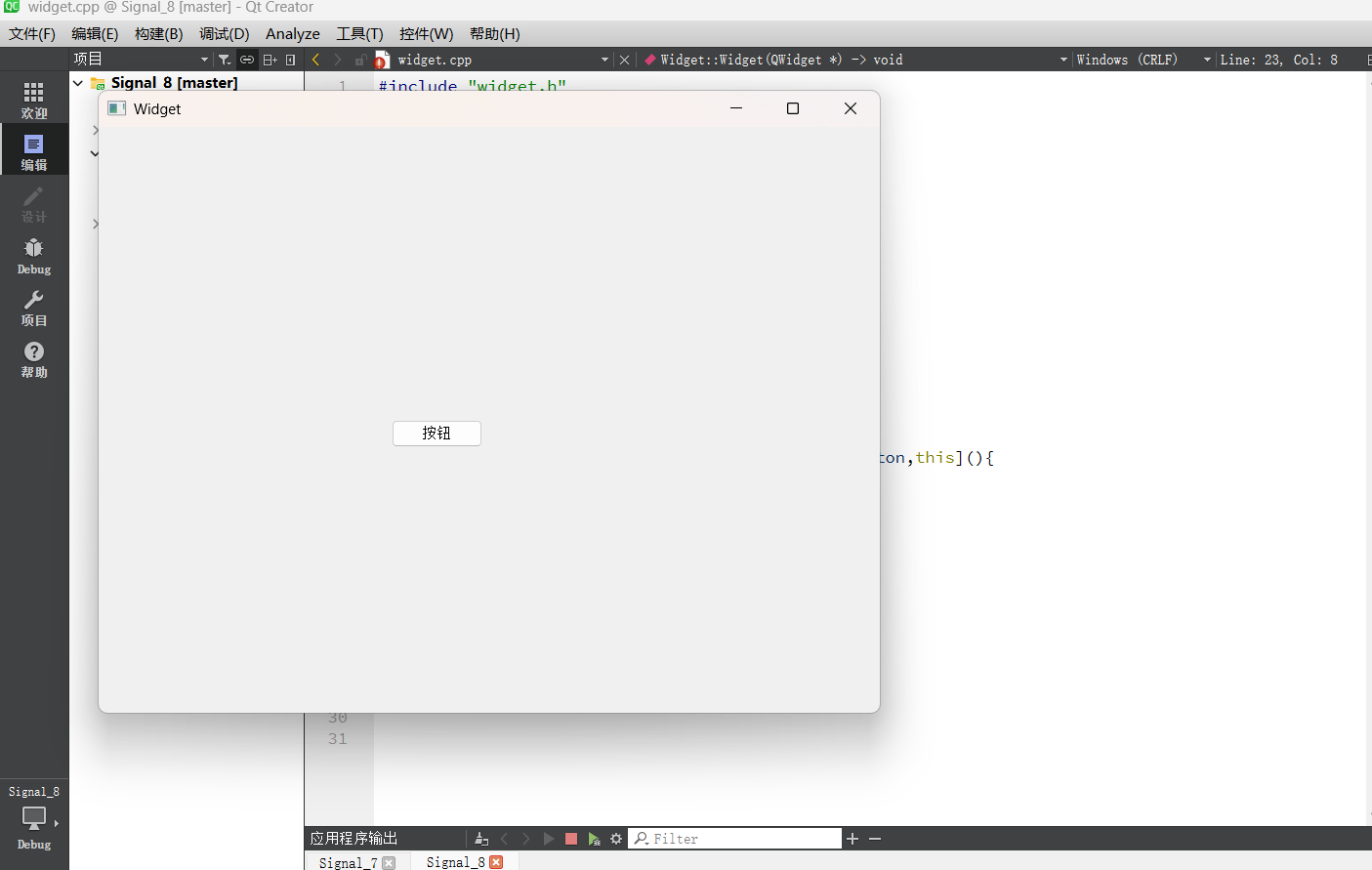Image resolution: width=1372 pixels, height=870 pixels.
Task: Open Windows (CRLF) line ending dropdown
Action: pos(1143,60)
